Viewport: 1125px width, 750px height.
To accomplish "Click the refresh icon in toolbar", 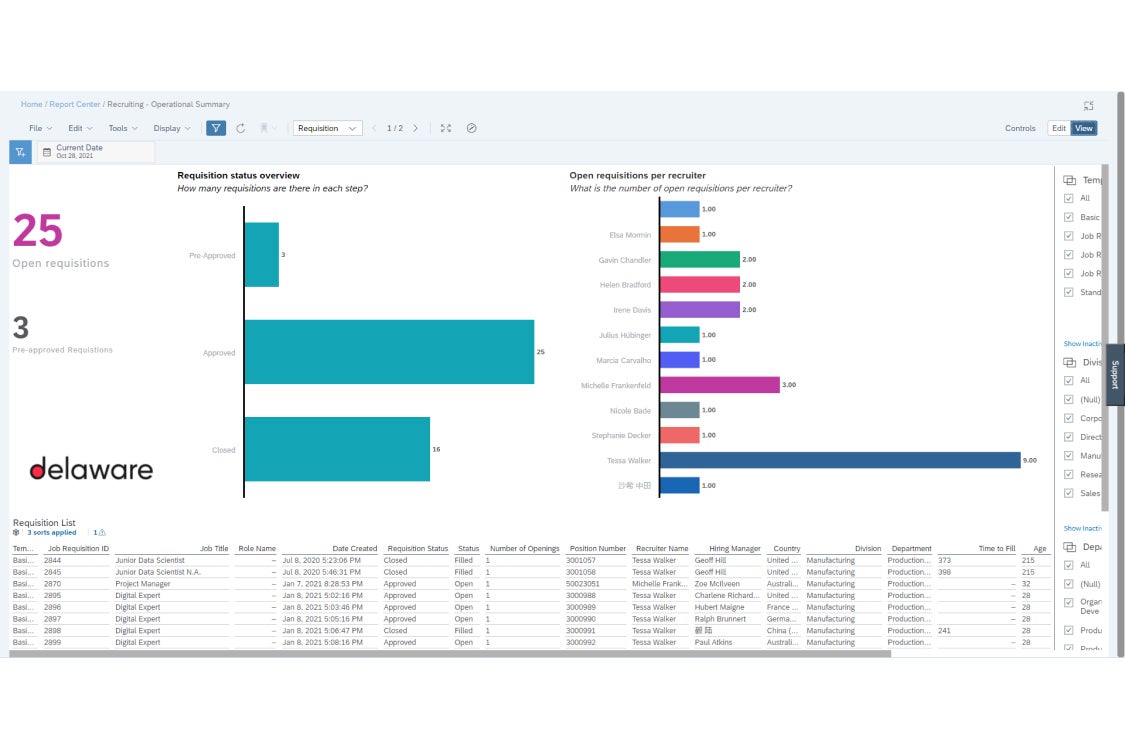I will (240, 128).
